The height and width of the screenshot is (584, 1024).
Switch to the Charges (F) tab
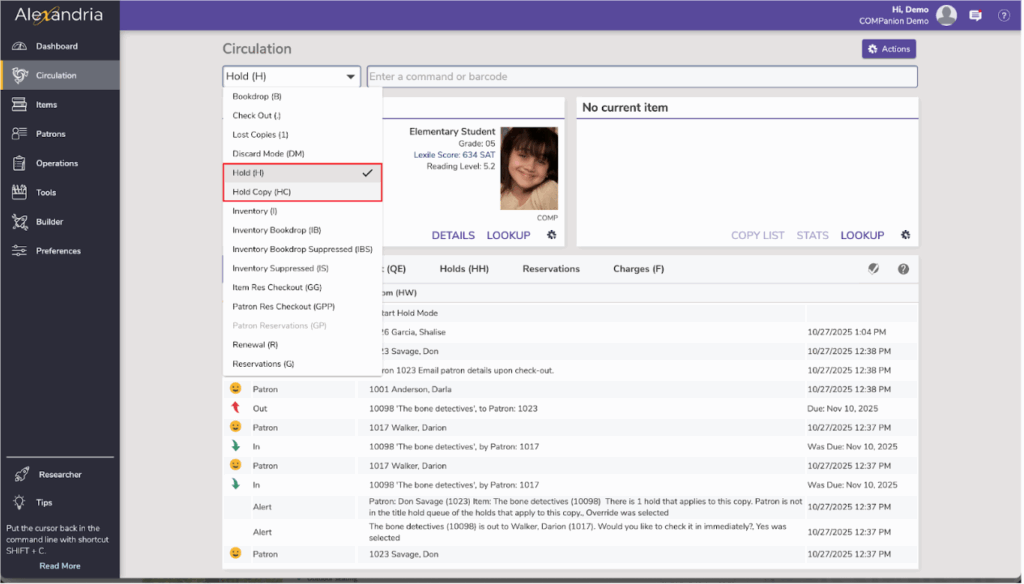tap(638, 269)
